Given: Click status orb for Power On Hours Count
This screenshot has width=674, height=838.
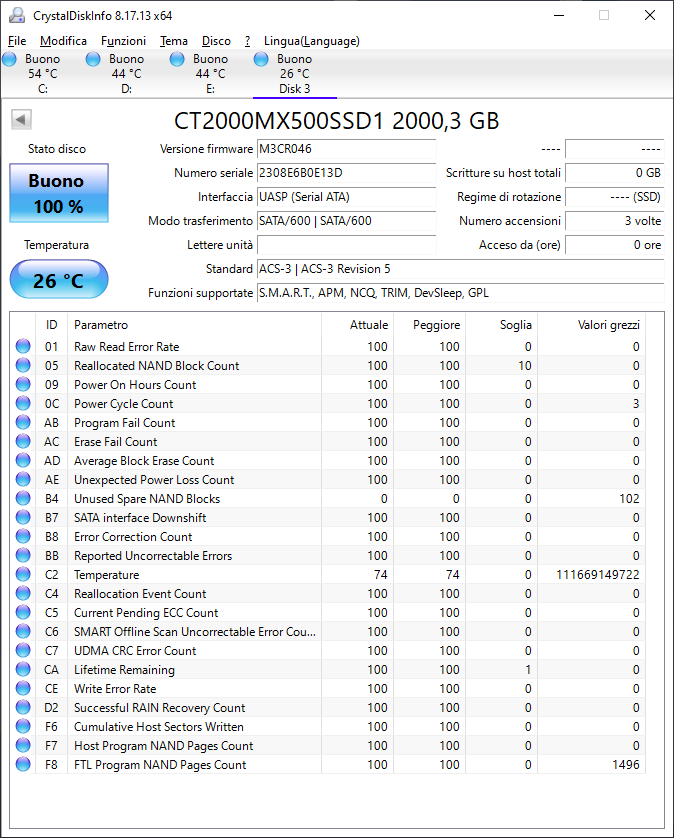Looking at the screenshot, I should 23,384.
